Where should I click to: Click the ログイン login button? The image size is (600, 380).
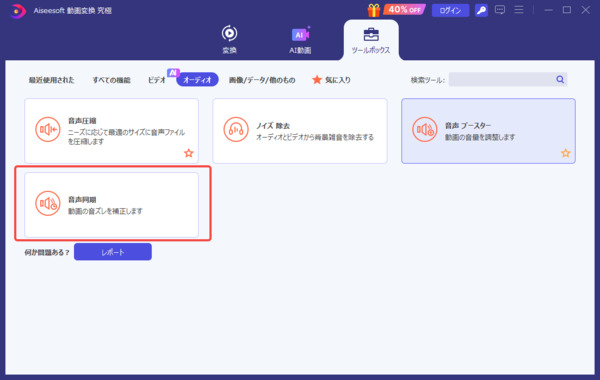pyautogui.click(x=450, y=10)
